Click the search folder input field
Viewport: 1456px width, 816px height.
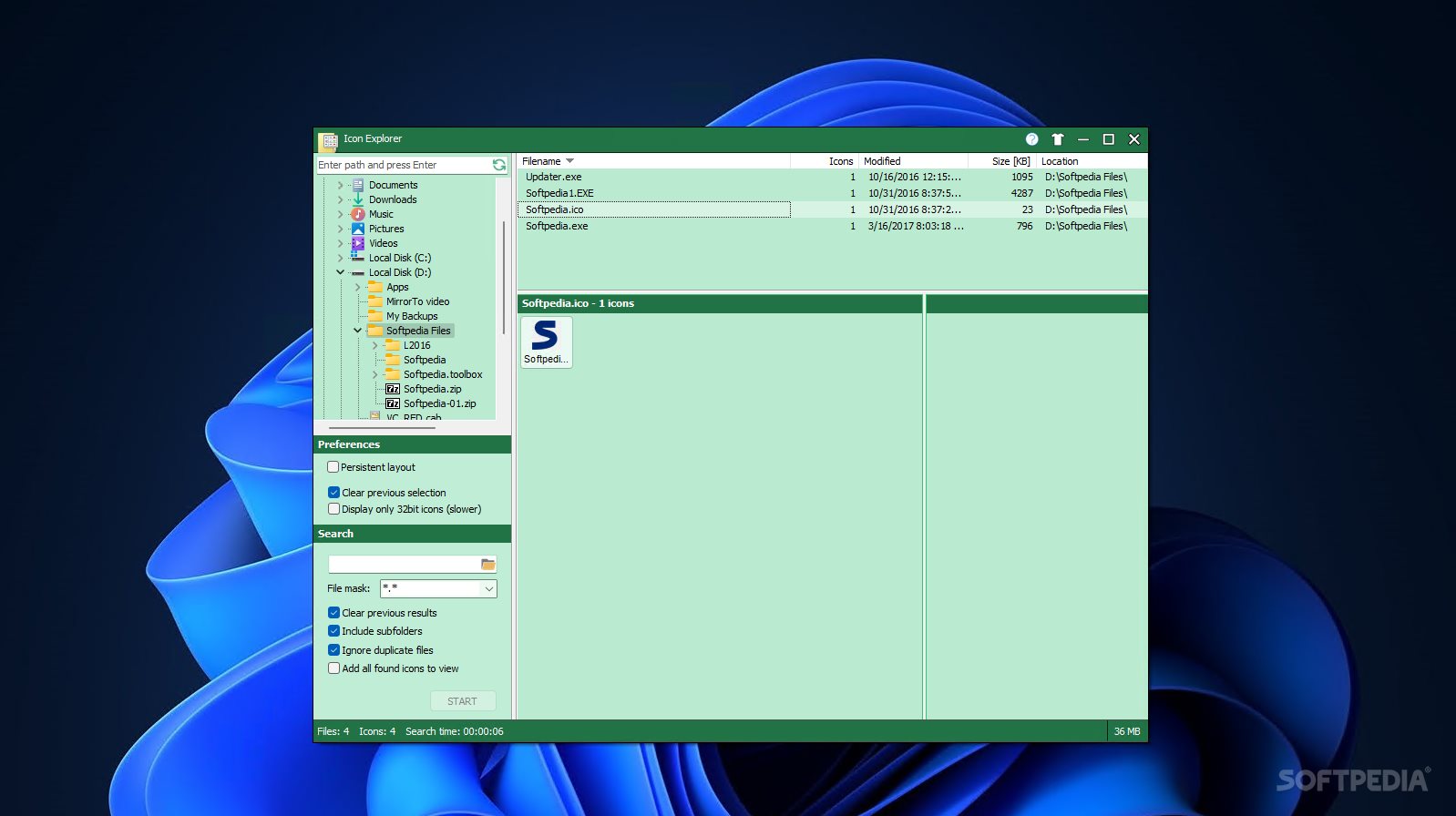click(x=404, y=565)
